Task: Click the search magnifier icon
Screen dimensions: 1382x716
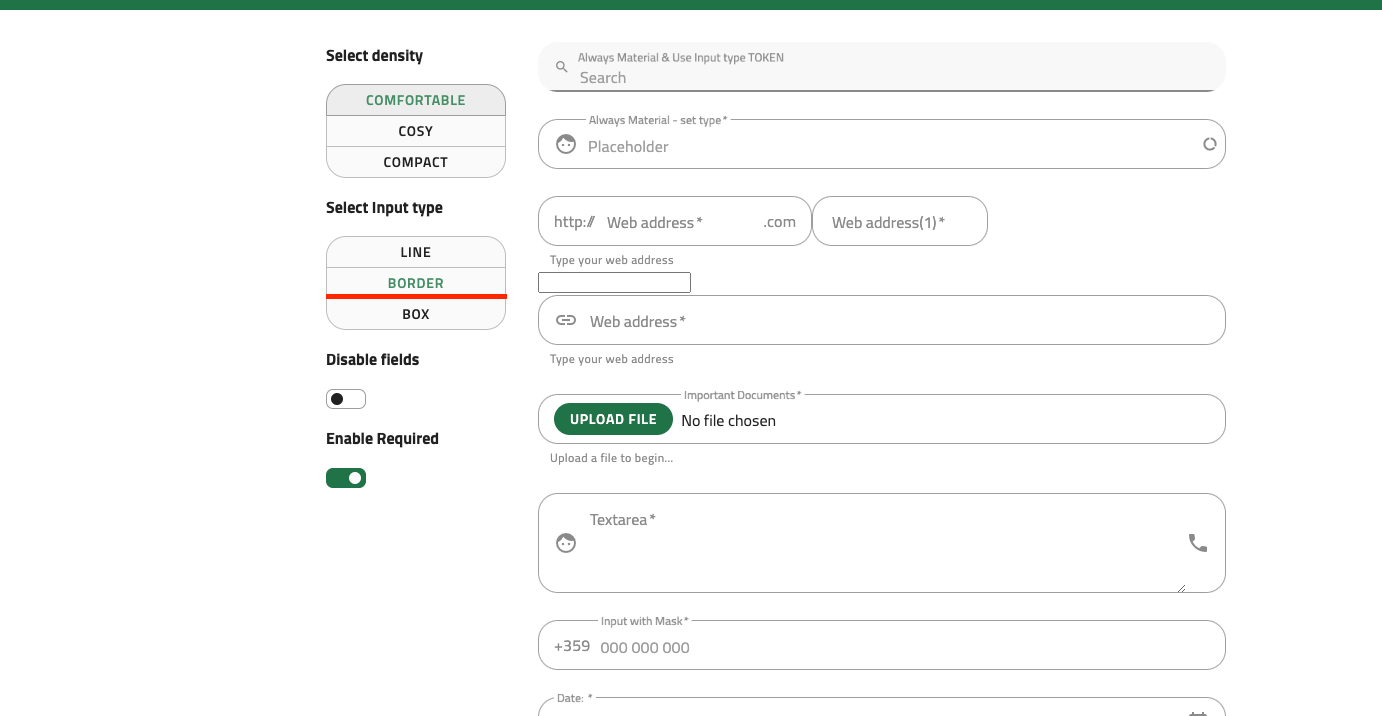Action: point(562,67)
